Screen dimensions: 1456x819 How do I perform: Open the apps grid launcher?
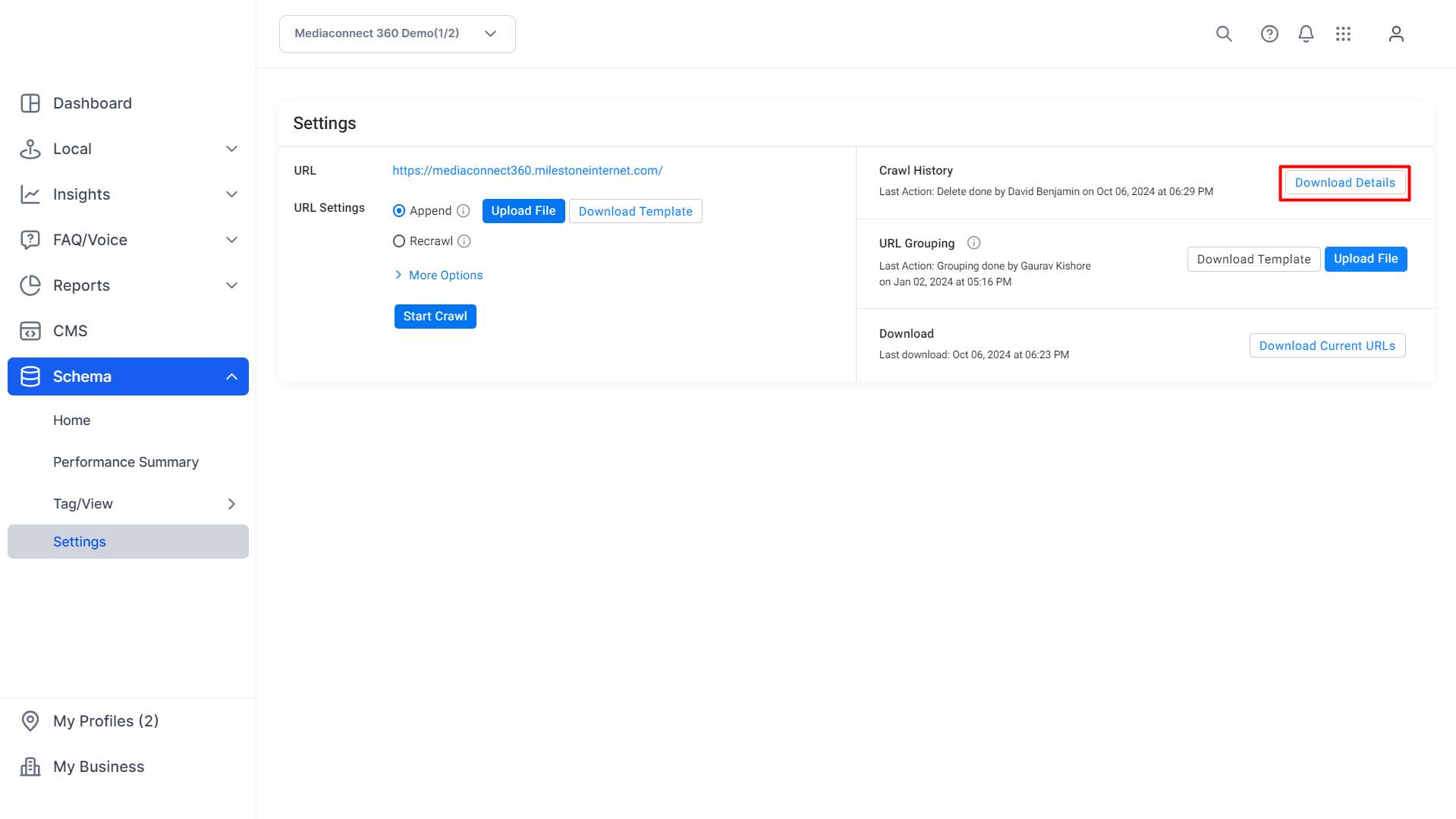(x=1344, y=34)
